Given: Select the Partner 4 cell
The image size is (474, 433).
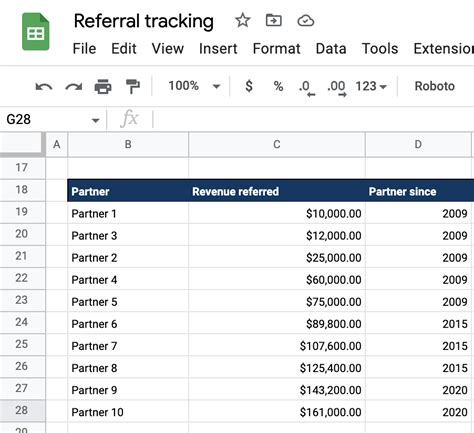Looking at the screenshot, I should pos(128,279).
